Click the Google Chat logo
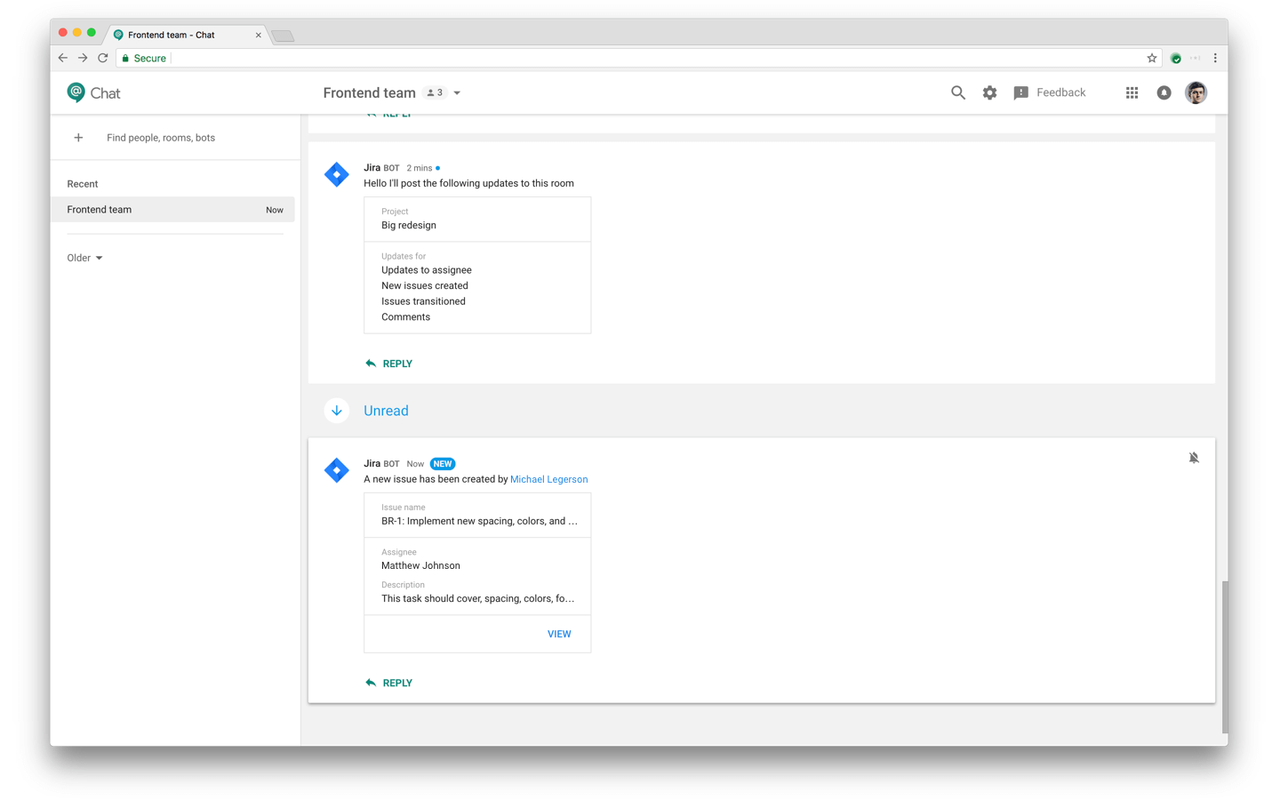Image resolution: width=1280 pixels, height=800 pixels. tap(93, 92)
